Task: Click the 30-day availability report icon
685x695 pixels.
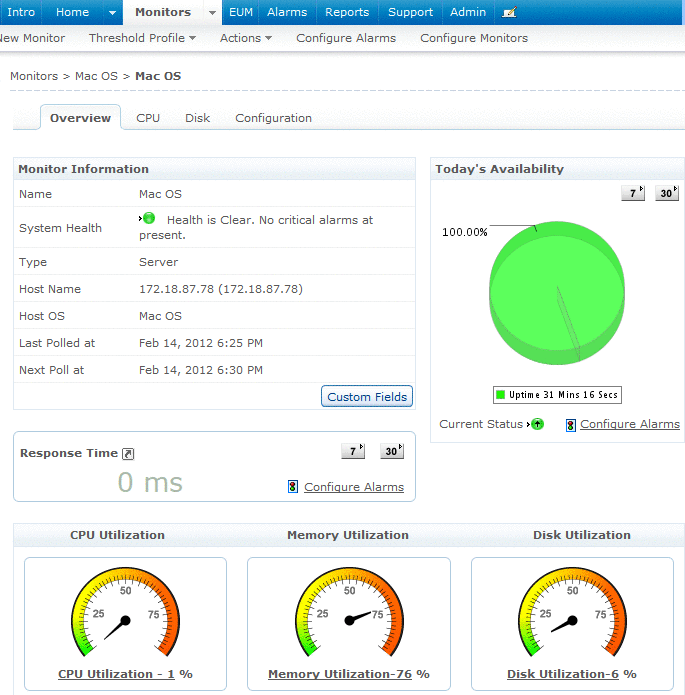Action: (x=667, y=193)
